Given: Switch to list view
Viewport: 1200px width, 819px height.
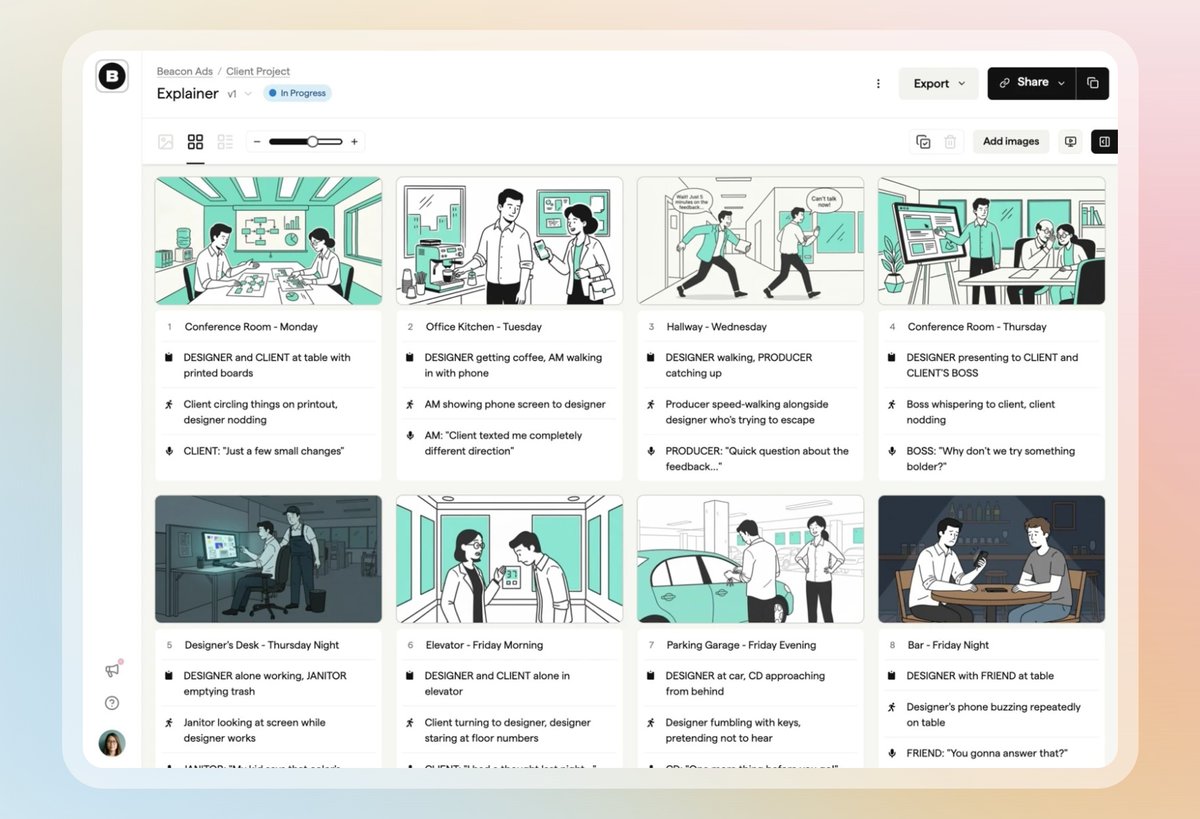Looking at the screenshot, I should 225,142.
